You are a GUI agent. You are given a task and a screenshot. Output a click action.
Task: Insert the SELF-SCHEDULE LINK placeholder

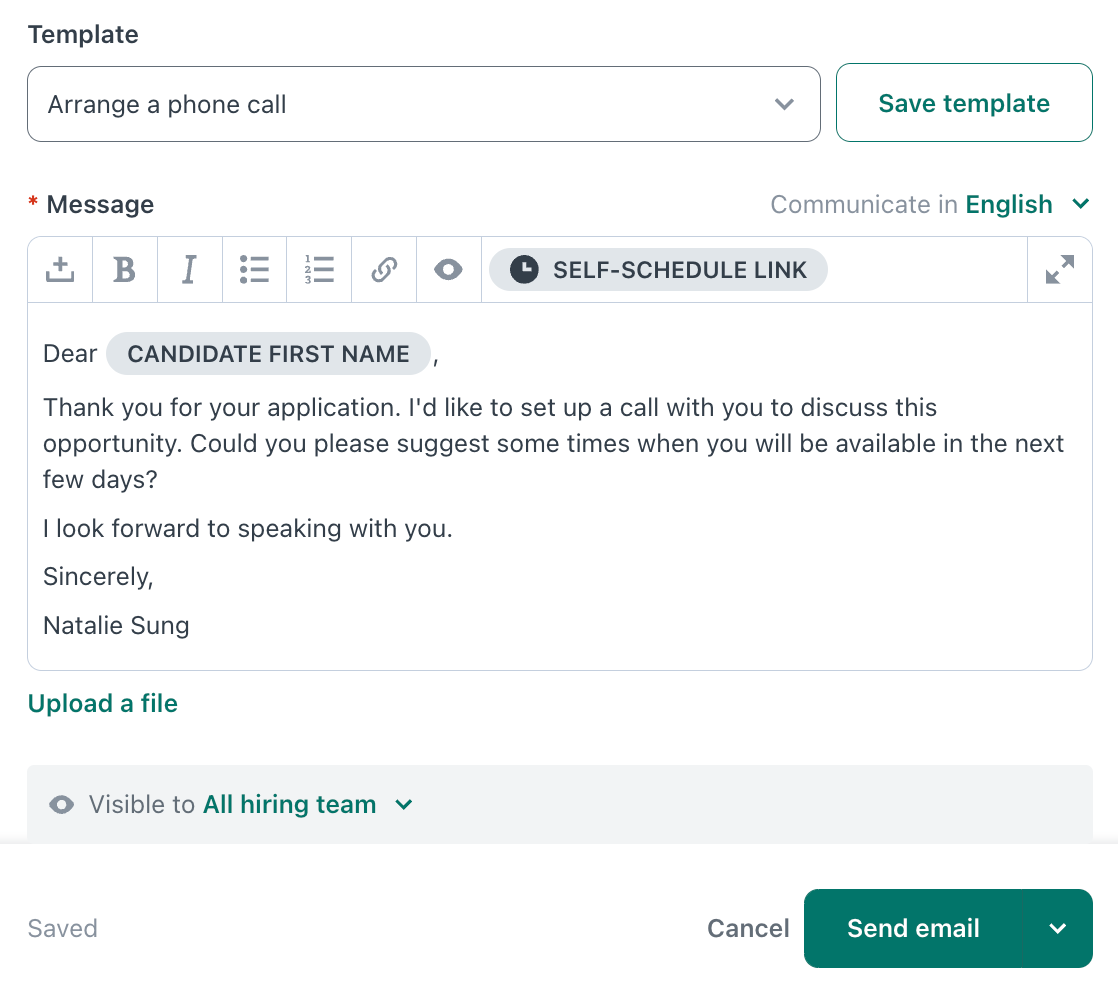(658, 270)
